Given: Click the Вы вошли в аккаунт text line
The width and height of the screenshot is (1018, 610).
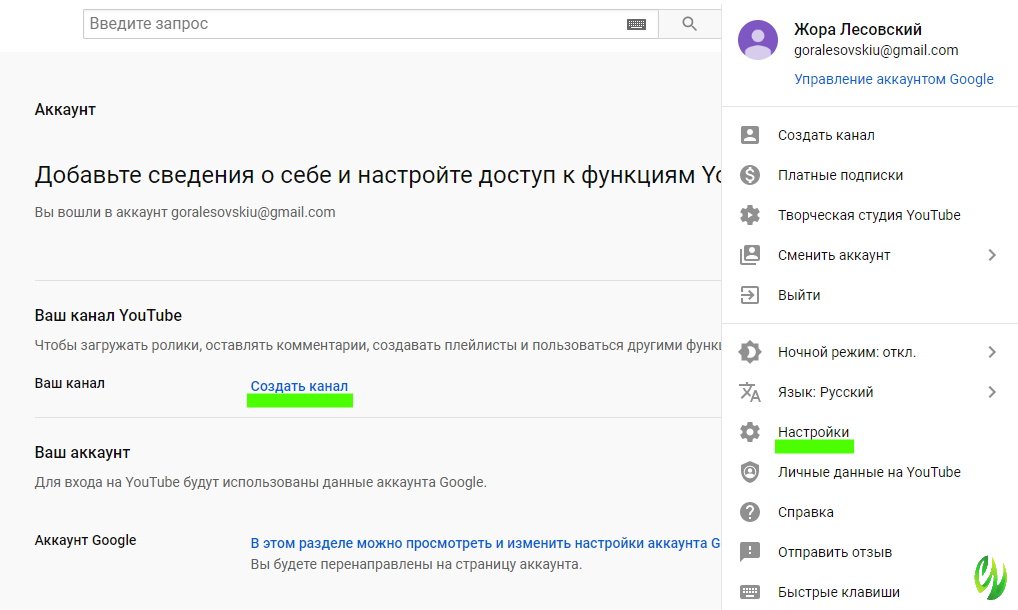Looking at the screenshot, I should pyautogui.click(x=185, y=212).
